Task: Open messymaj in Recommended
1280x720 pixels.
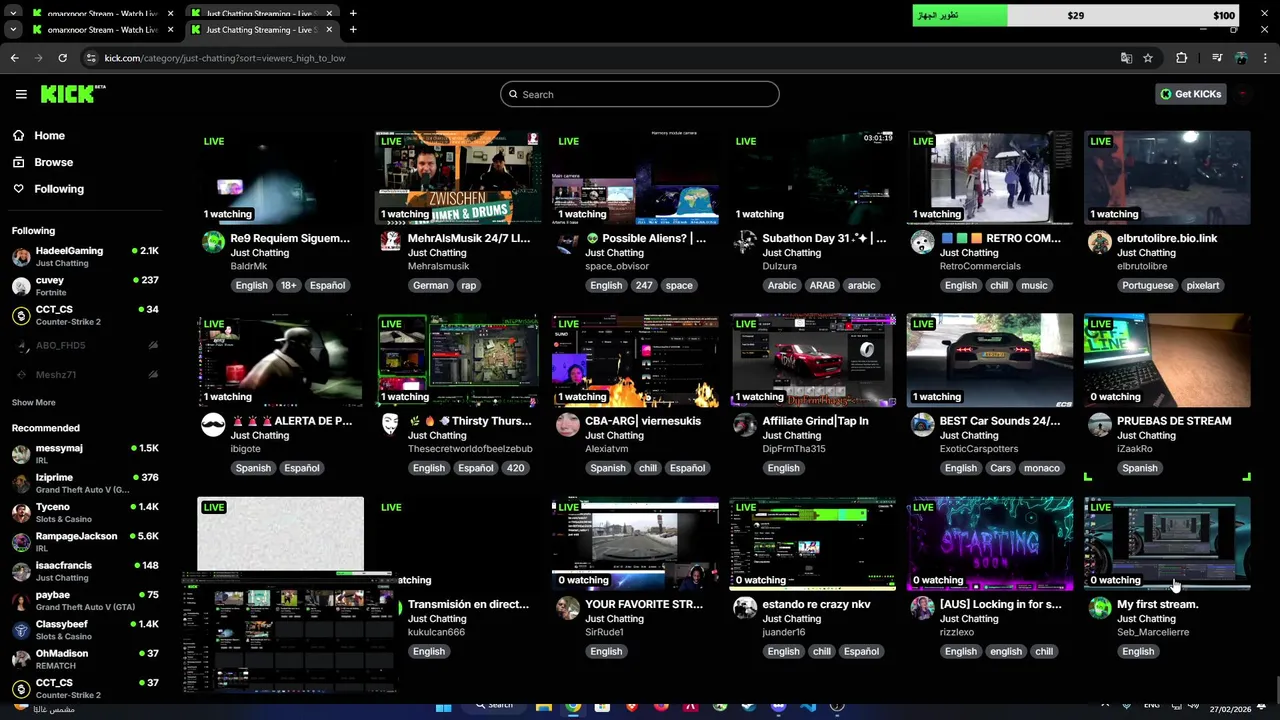Action: click(x=85, y=454)
